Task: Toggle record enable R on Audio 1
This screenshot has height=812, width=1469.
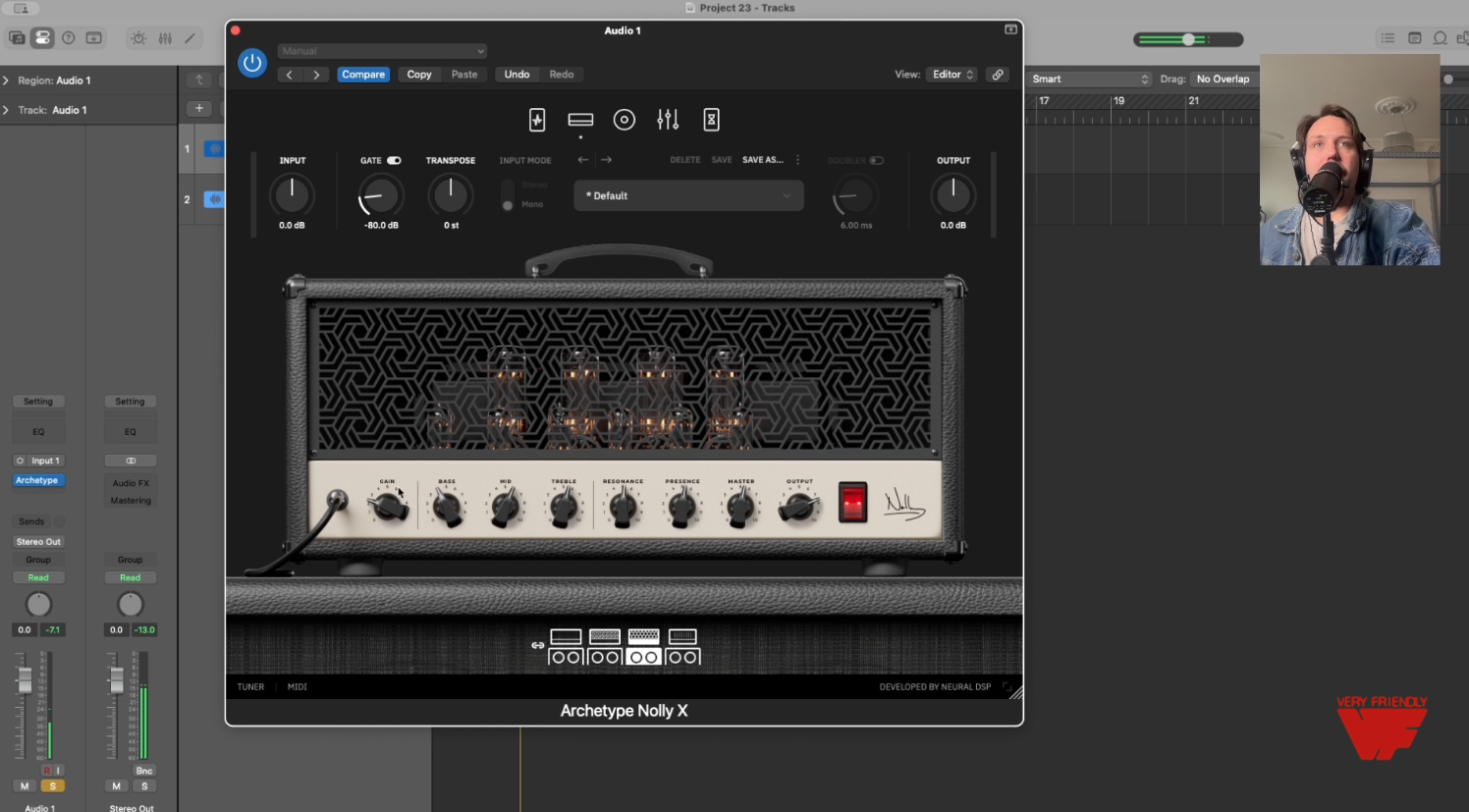Action: click(x=45, y=771)
